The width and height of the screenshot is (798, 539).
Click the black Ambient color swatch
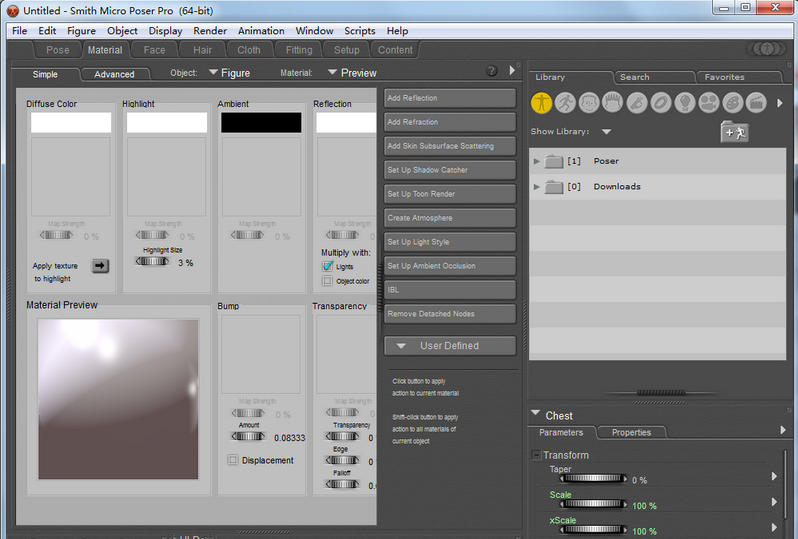coord(261,122)
